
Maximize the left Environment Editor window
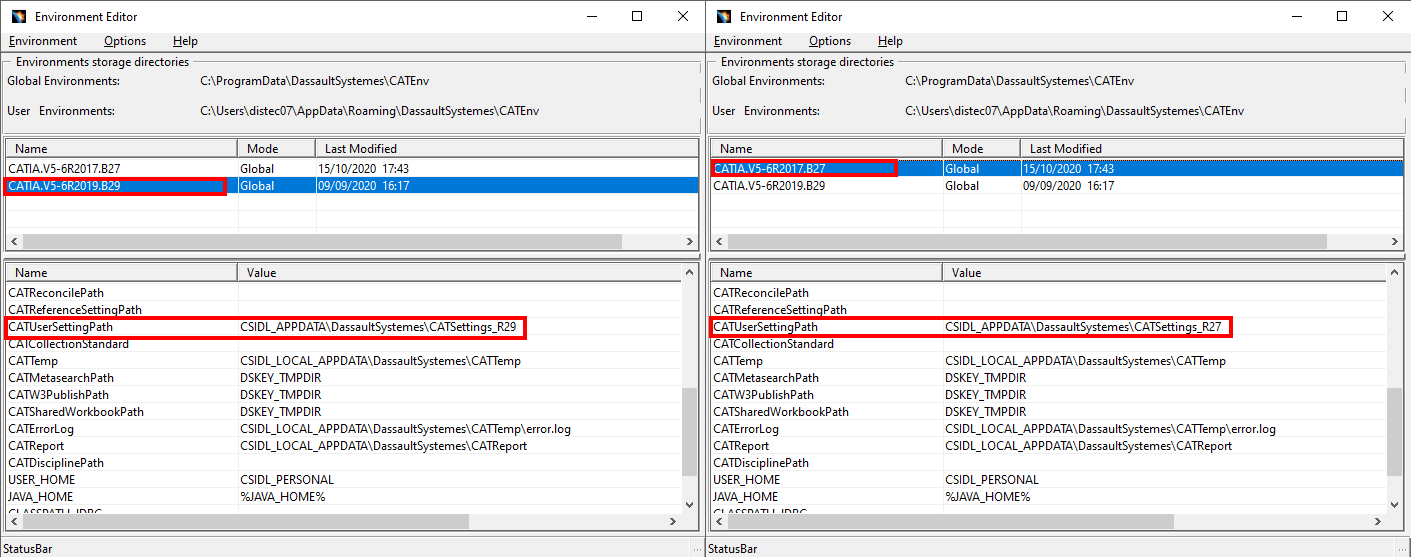[637, 17]
